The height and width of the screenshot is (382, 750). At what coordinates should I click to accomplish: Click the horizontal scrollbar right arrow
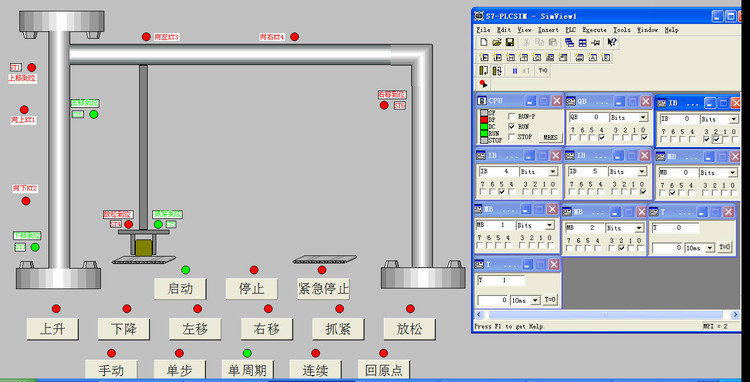point(736,315)
